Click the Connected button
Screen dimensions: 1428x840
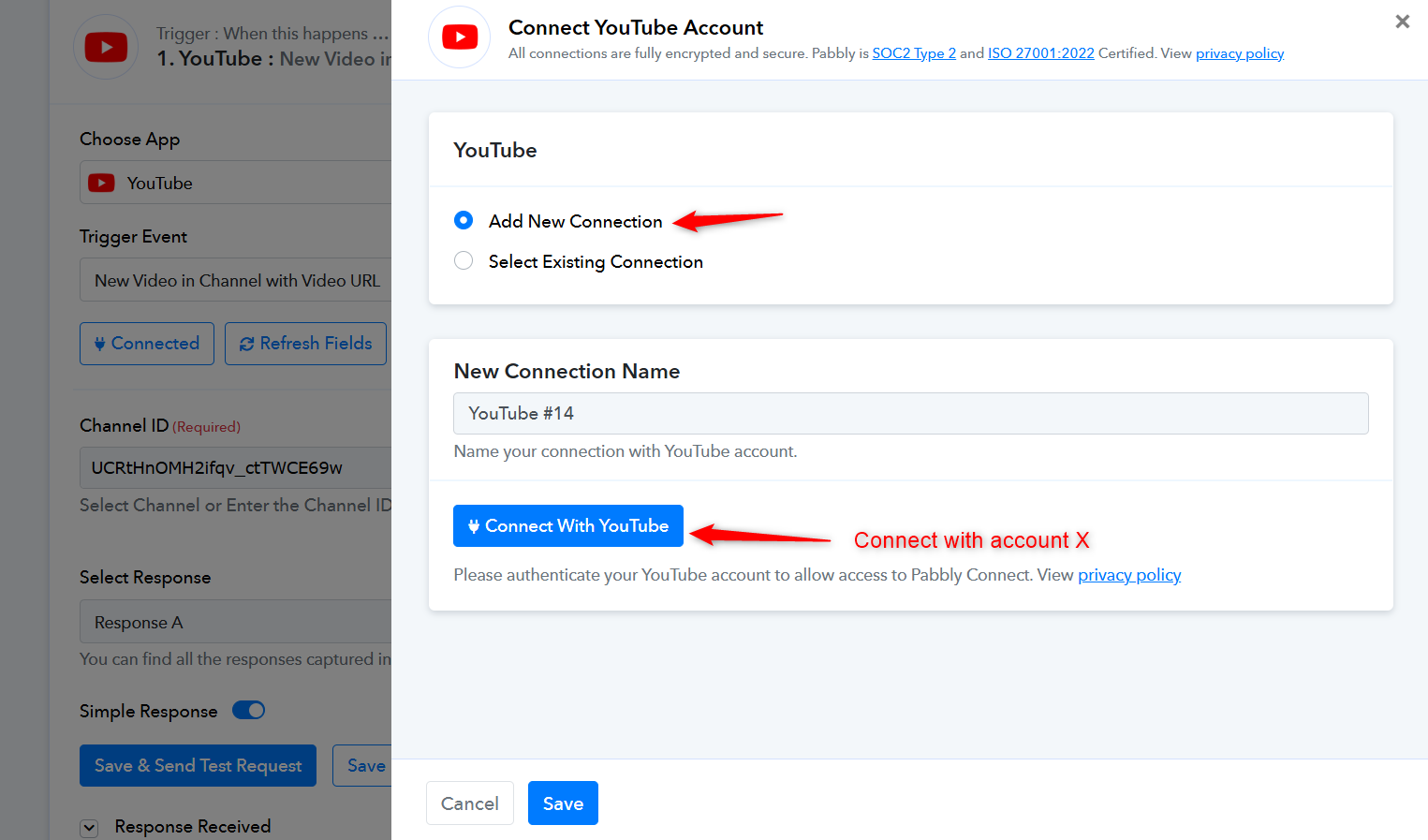pos(147,344)
